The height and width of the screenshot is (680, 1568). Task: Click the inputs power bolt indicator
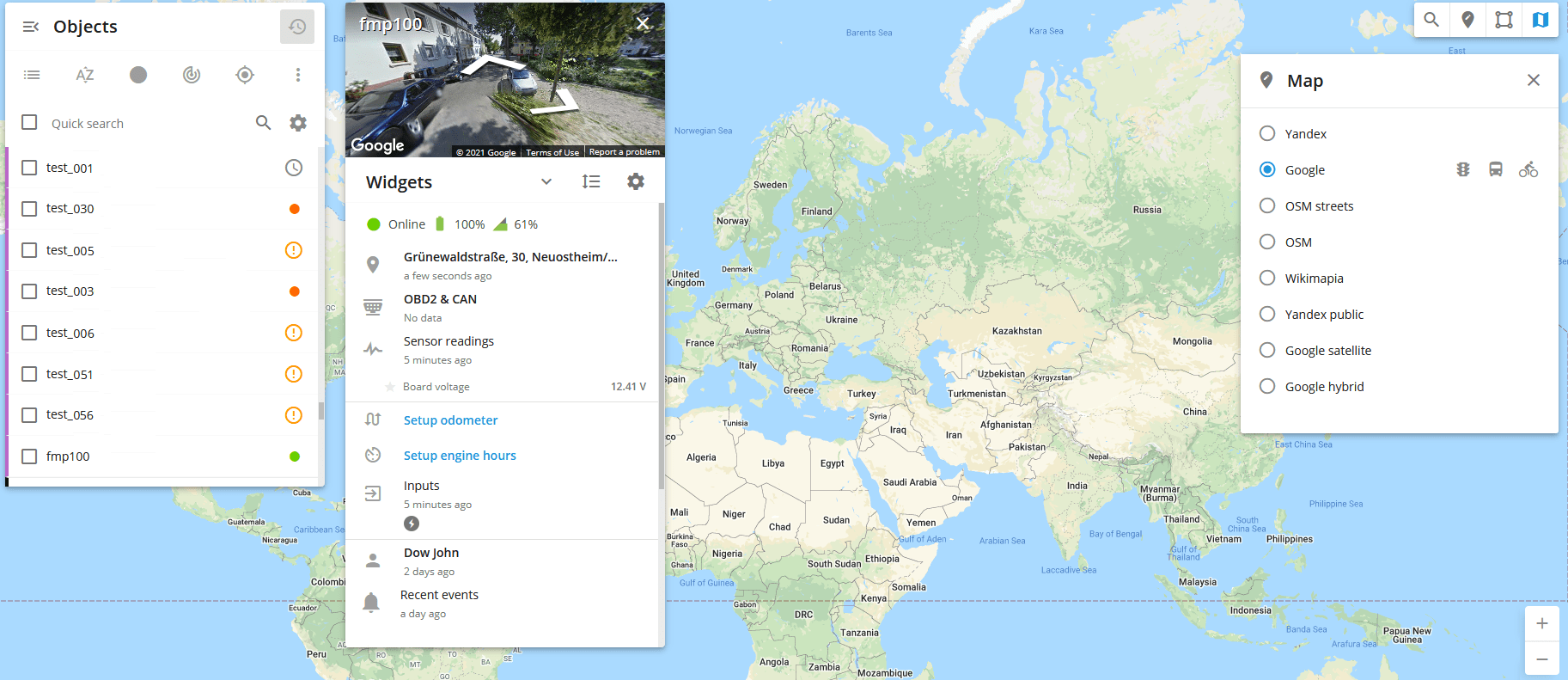click(412, 524)
